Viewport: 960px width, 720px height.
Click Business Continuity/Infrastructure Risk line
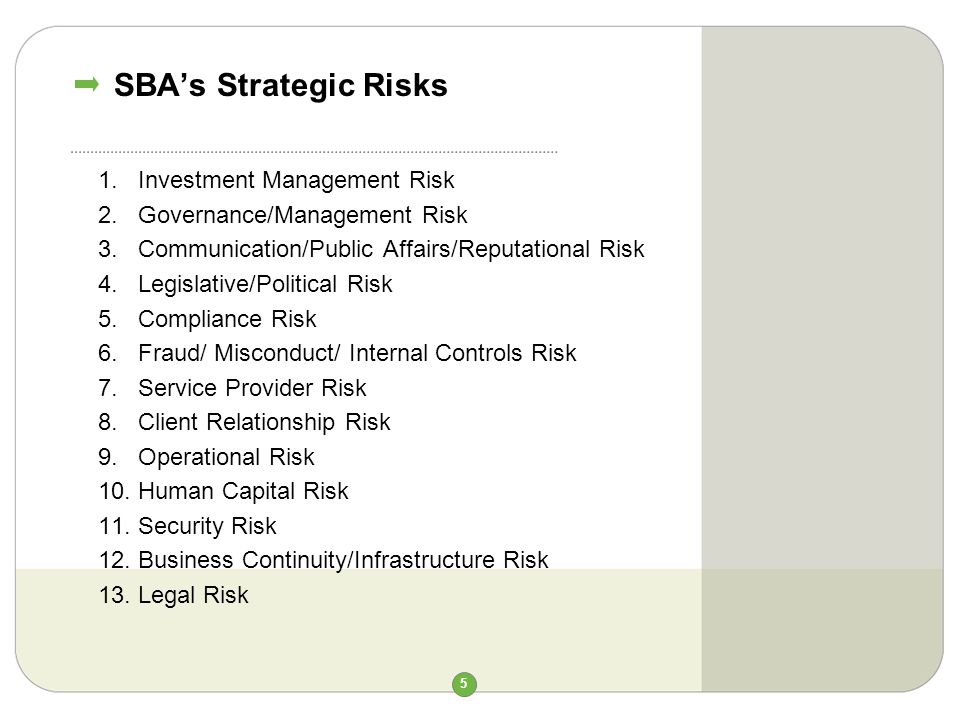click(x=343, y=560)
